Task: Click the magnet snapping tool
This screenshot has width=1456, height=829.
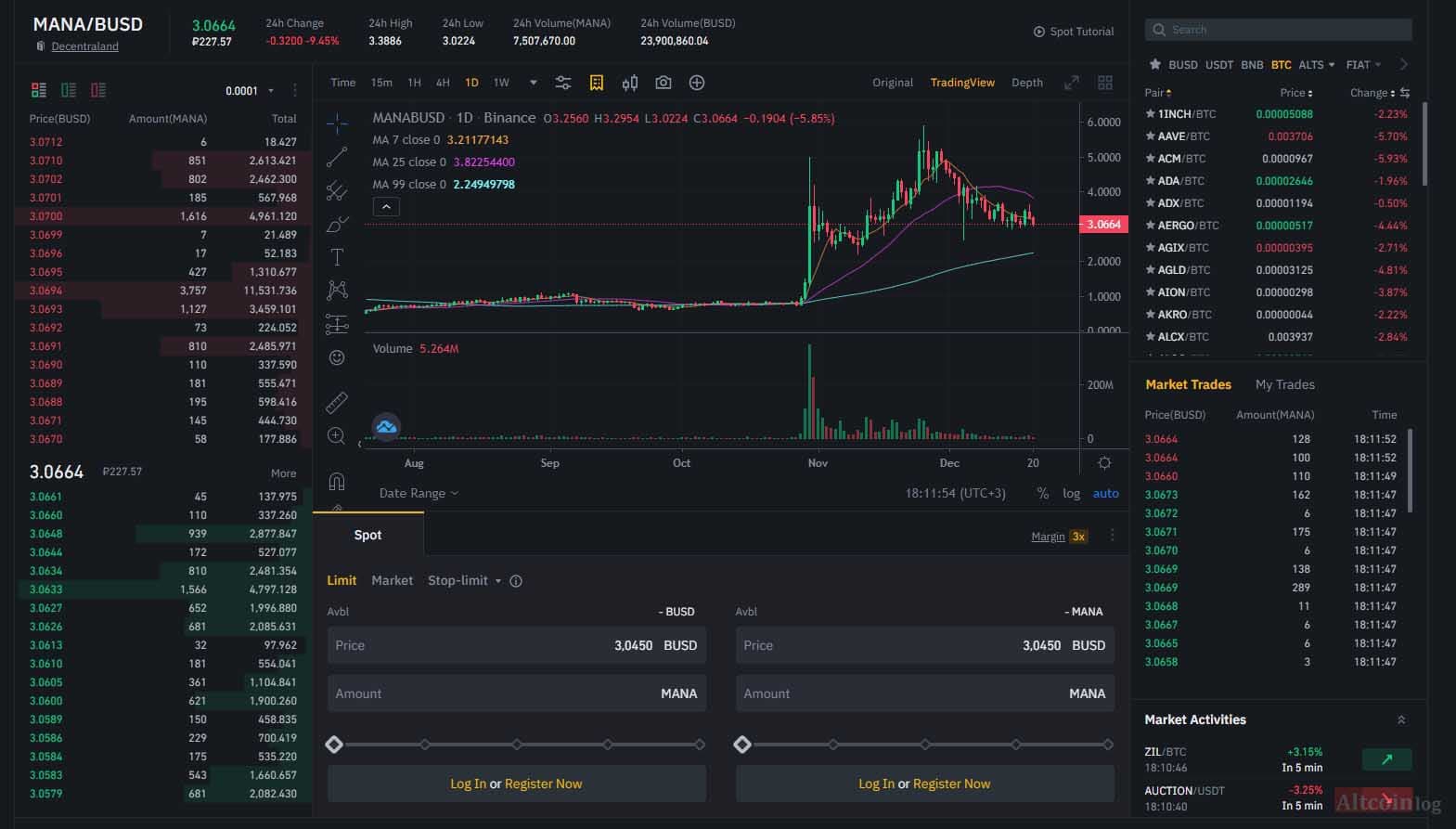Action: click(x=337, y=481)
